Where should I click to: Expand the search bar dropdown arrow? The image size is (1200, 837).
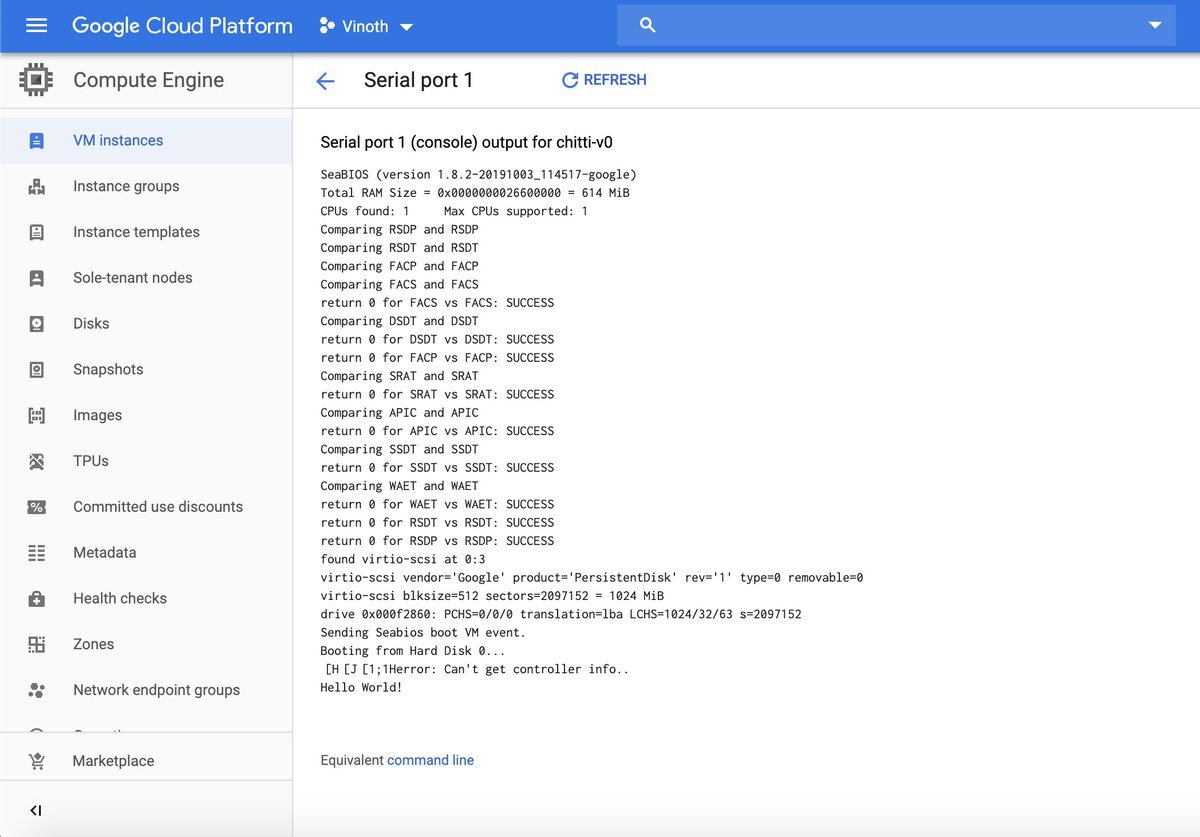coord(1155,26)
